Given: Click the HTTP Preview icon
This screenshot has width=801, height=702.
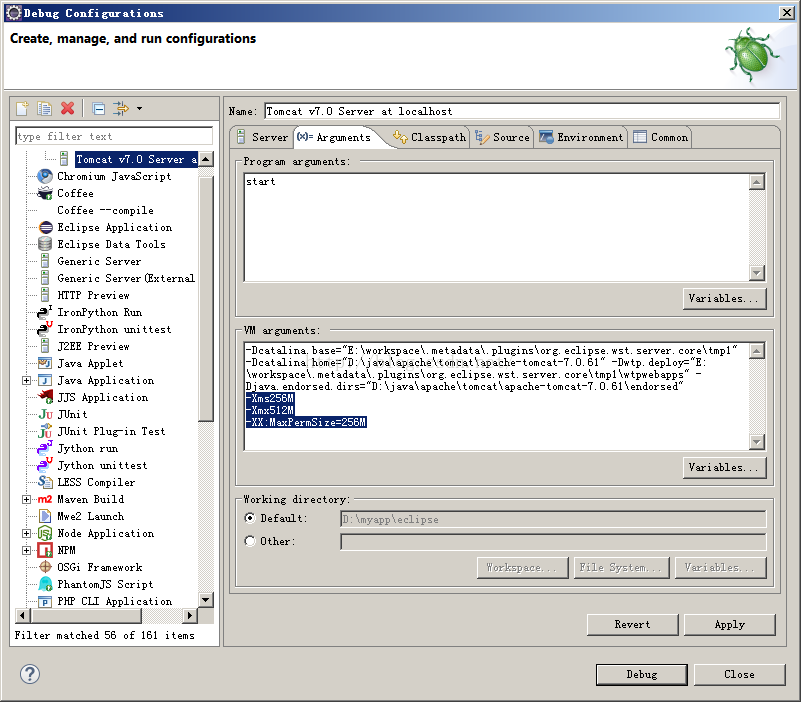Looking at the screenshot, I should tap(45, 295).
